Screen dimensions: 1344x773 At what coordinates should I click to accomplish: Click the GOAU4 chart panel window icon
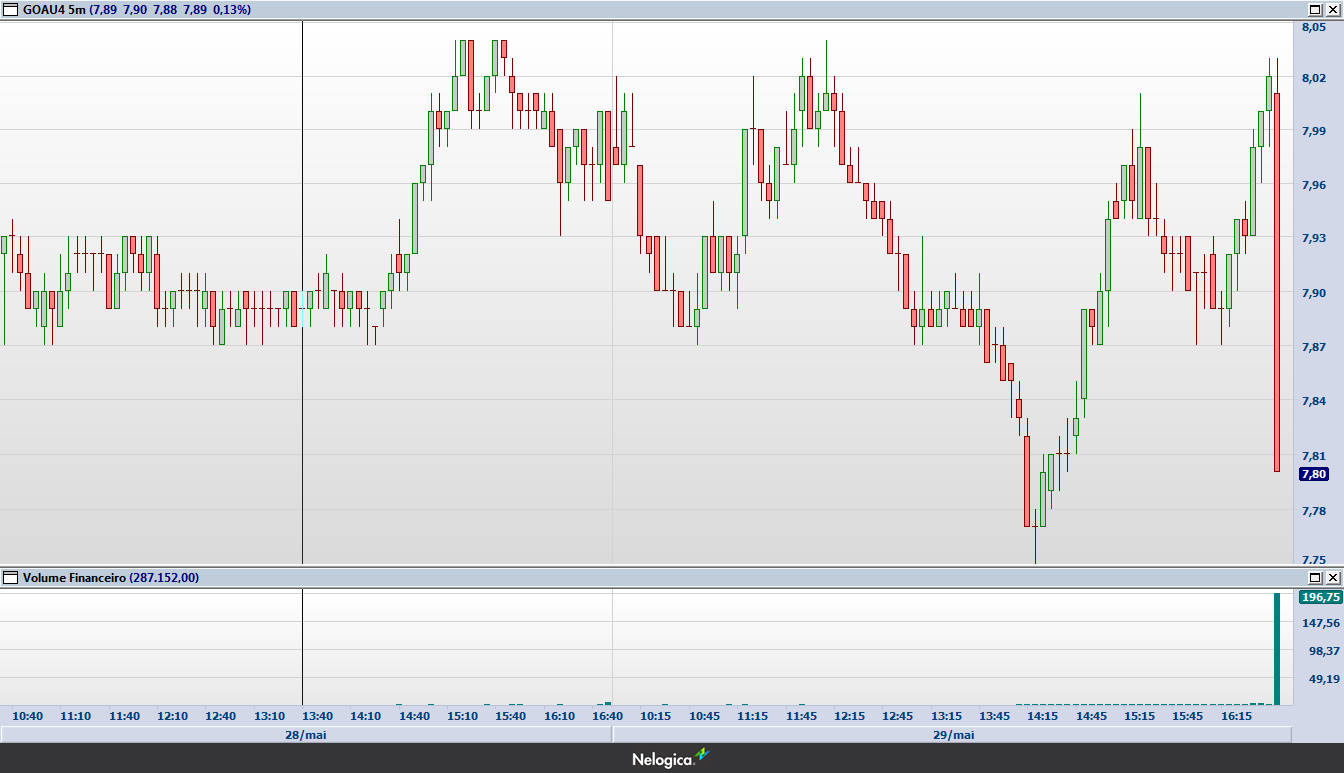click(x=11, y=9)
